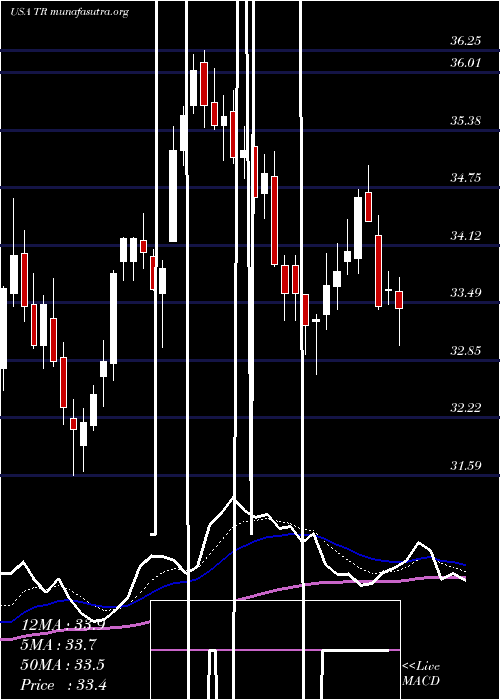Click the 12MA legend text
The height and width of the screenshot is (700, 500).
coord(62,625)
